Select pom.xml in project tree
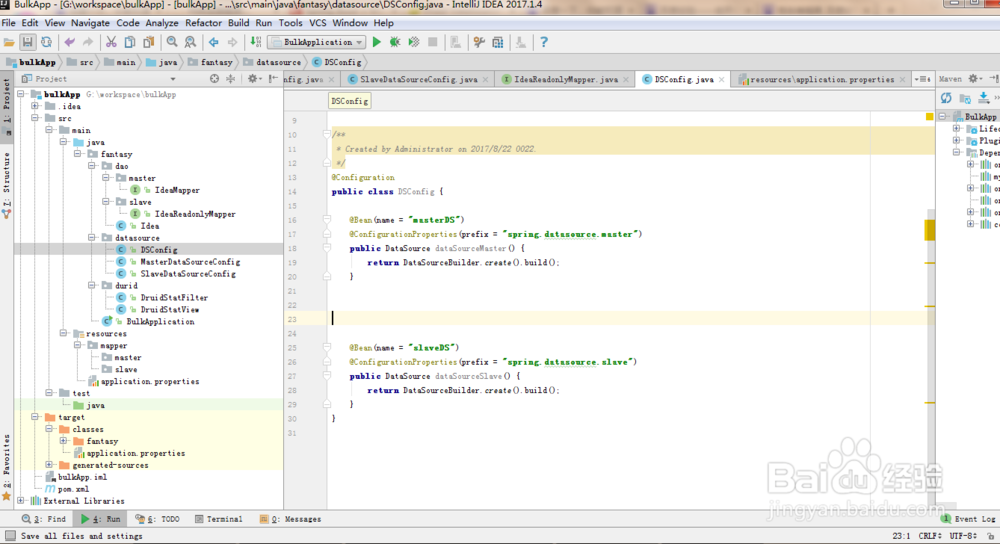 [73, 489]
